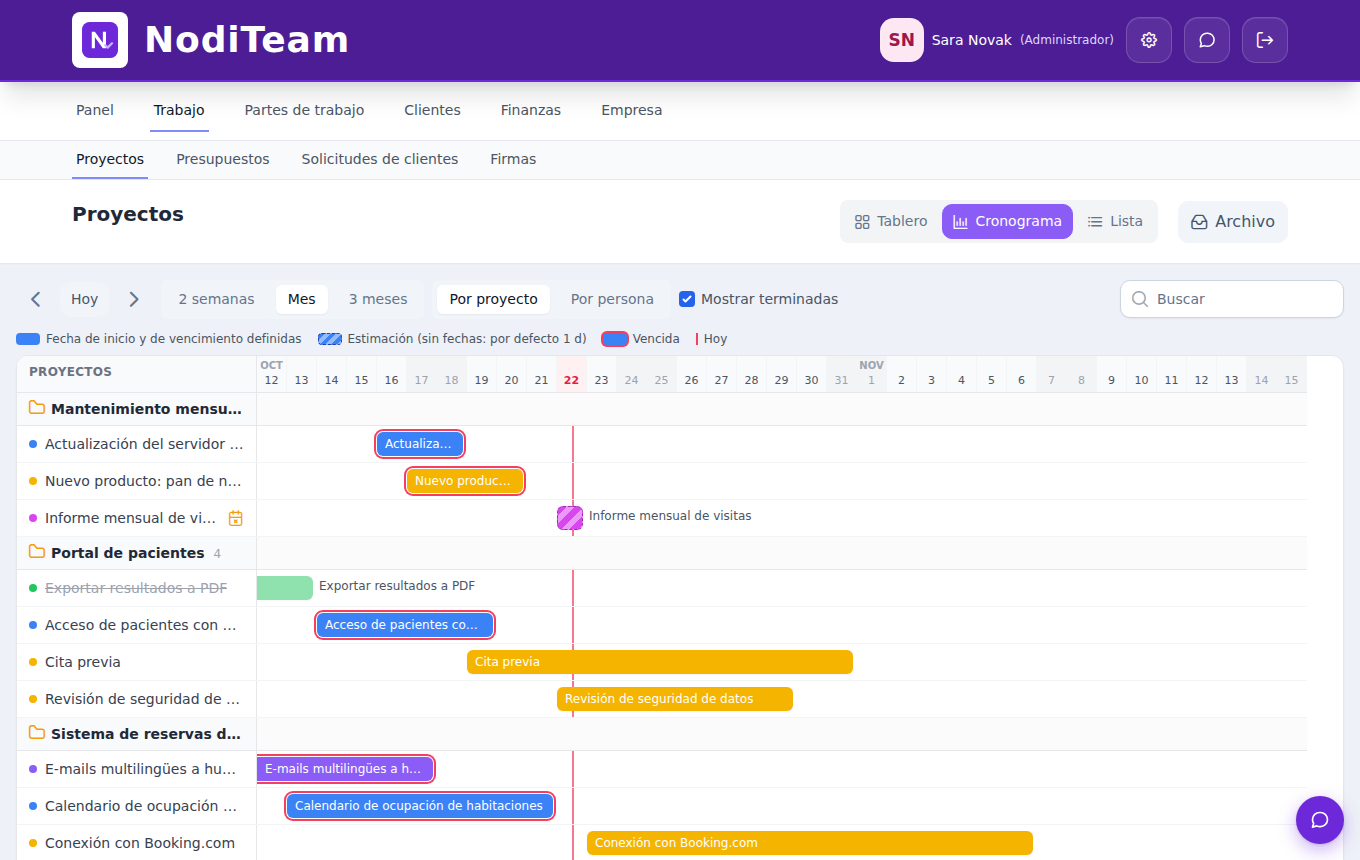Log out using the exit icon
Viewport: 1360px width, 860px height.
click(x=1265, y=40)
